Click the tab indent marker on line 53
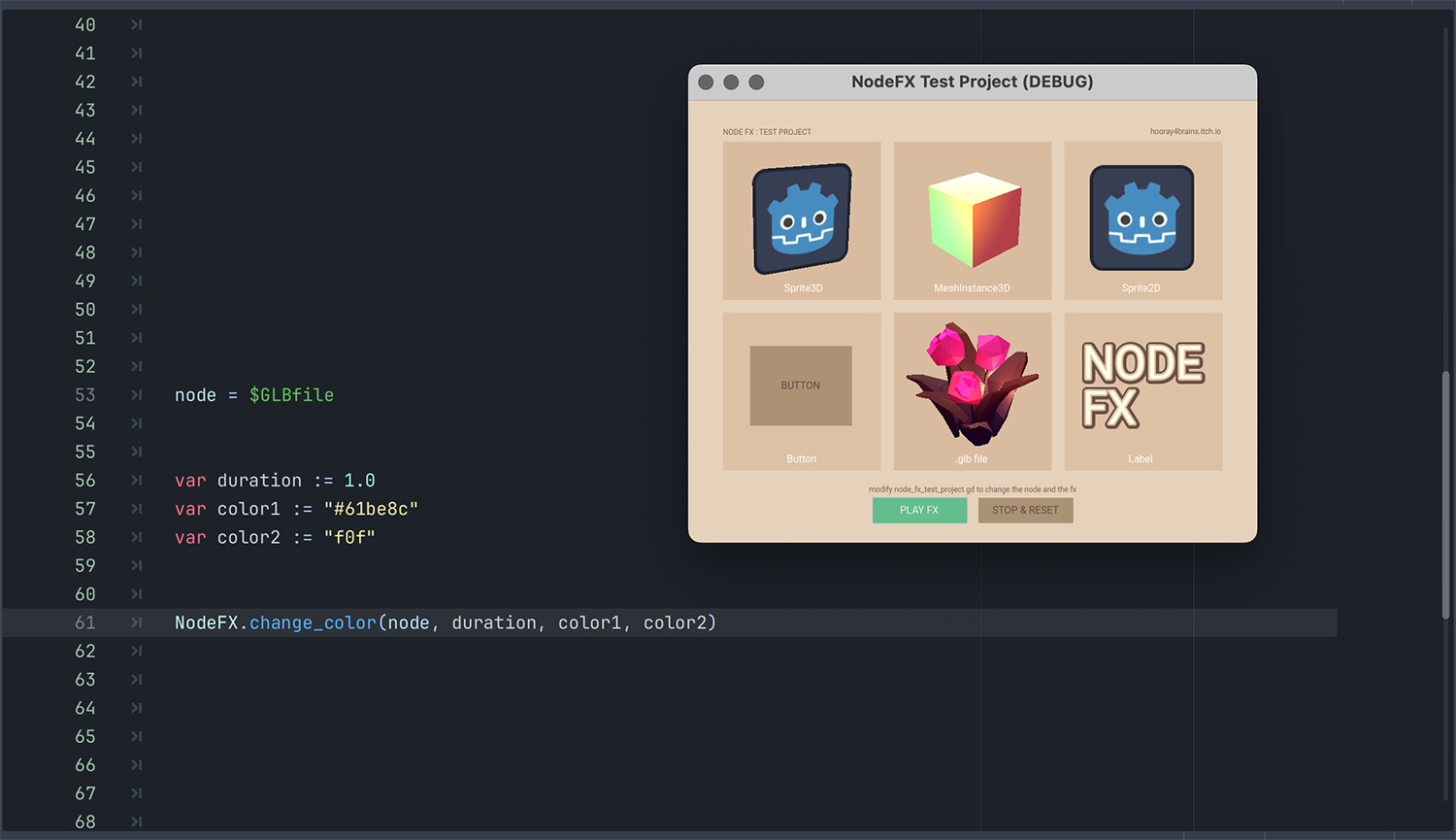1456x840 pixels. point(137,395)
